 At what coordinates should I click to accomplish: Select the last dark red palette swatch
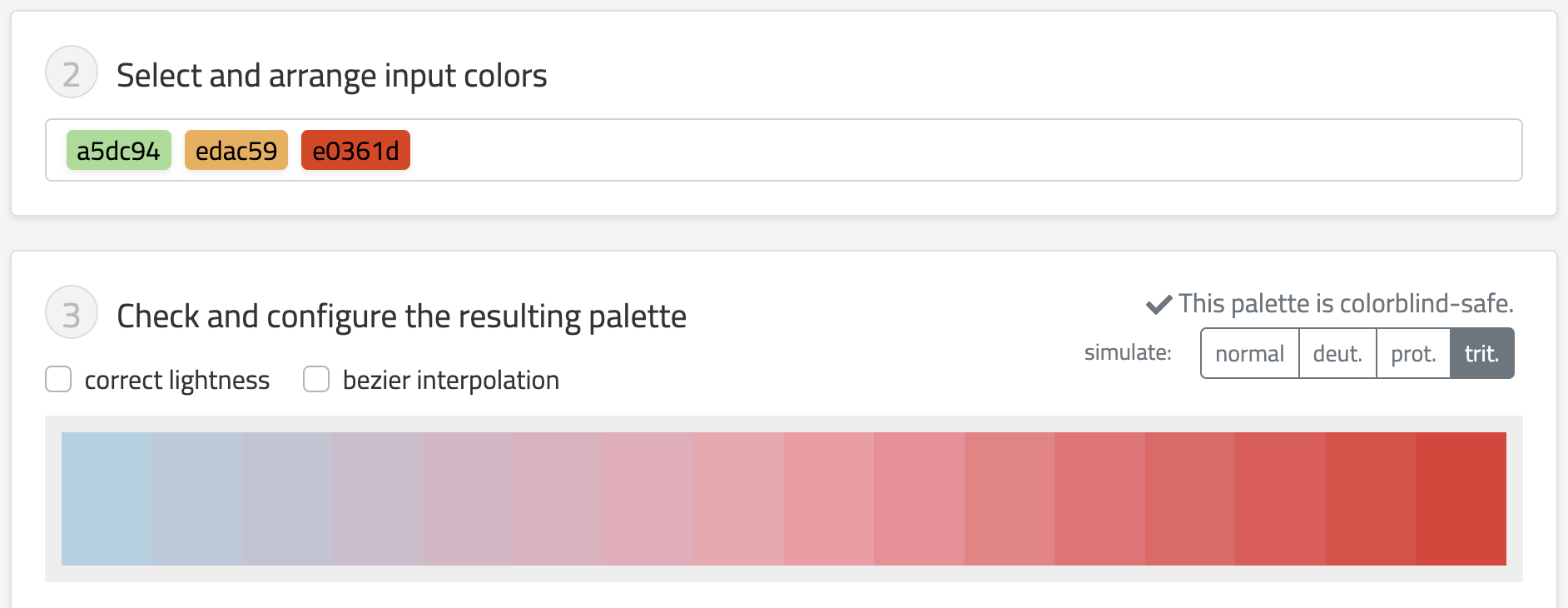pos(1461,498)
